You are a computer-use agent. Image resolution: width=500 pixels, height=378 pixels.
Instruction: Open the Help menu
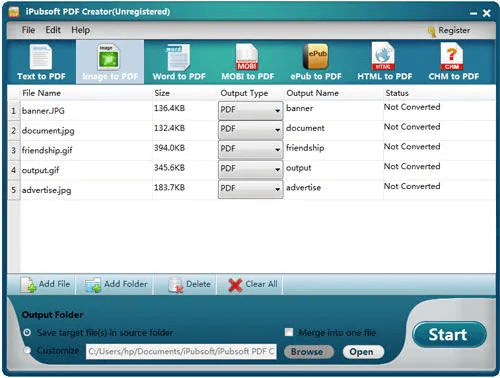80,30
